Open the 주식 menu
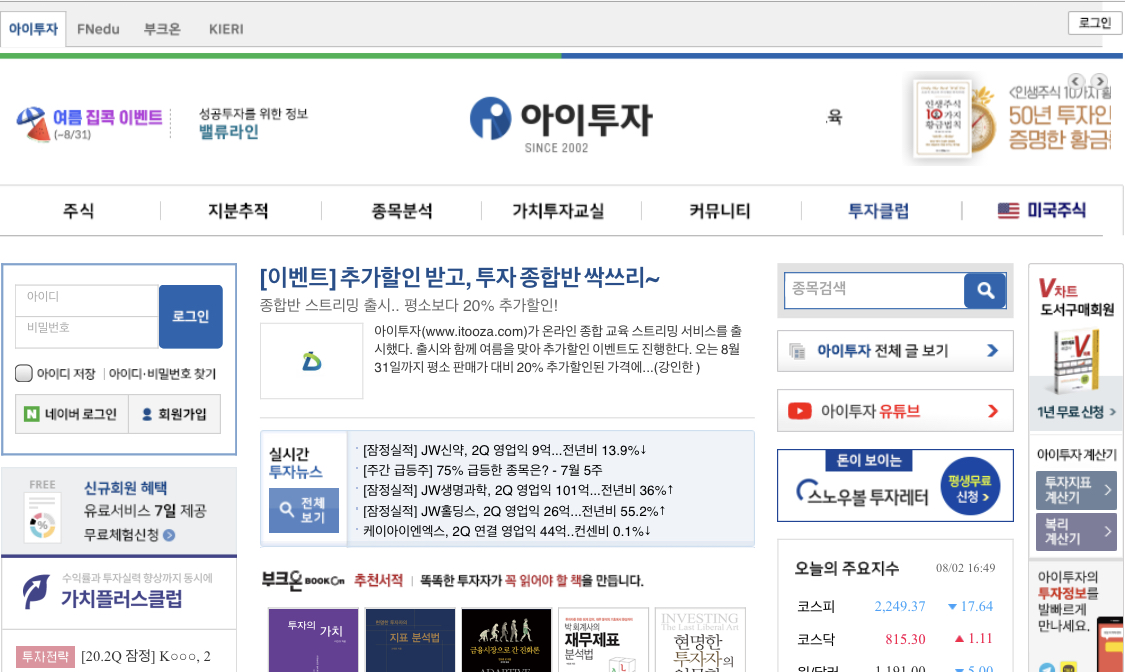This screenshot has width=1125, height=672. click(x=79, y=211)
